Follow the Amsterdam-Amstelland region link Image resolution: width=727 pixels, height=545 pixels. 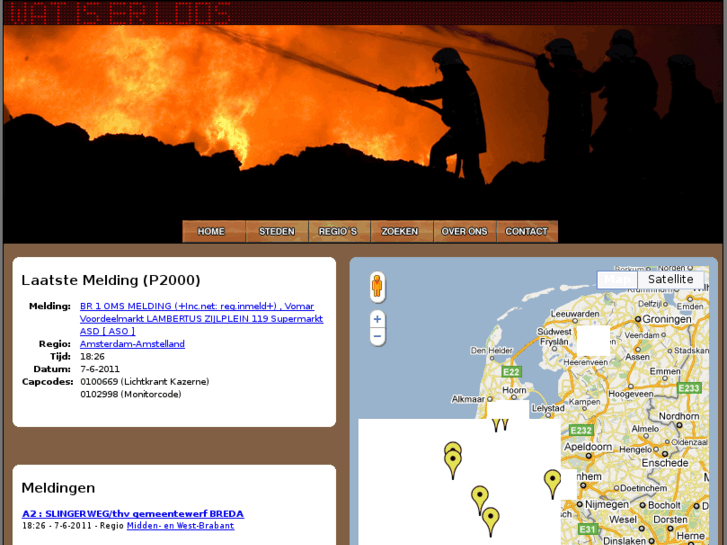132,344
